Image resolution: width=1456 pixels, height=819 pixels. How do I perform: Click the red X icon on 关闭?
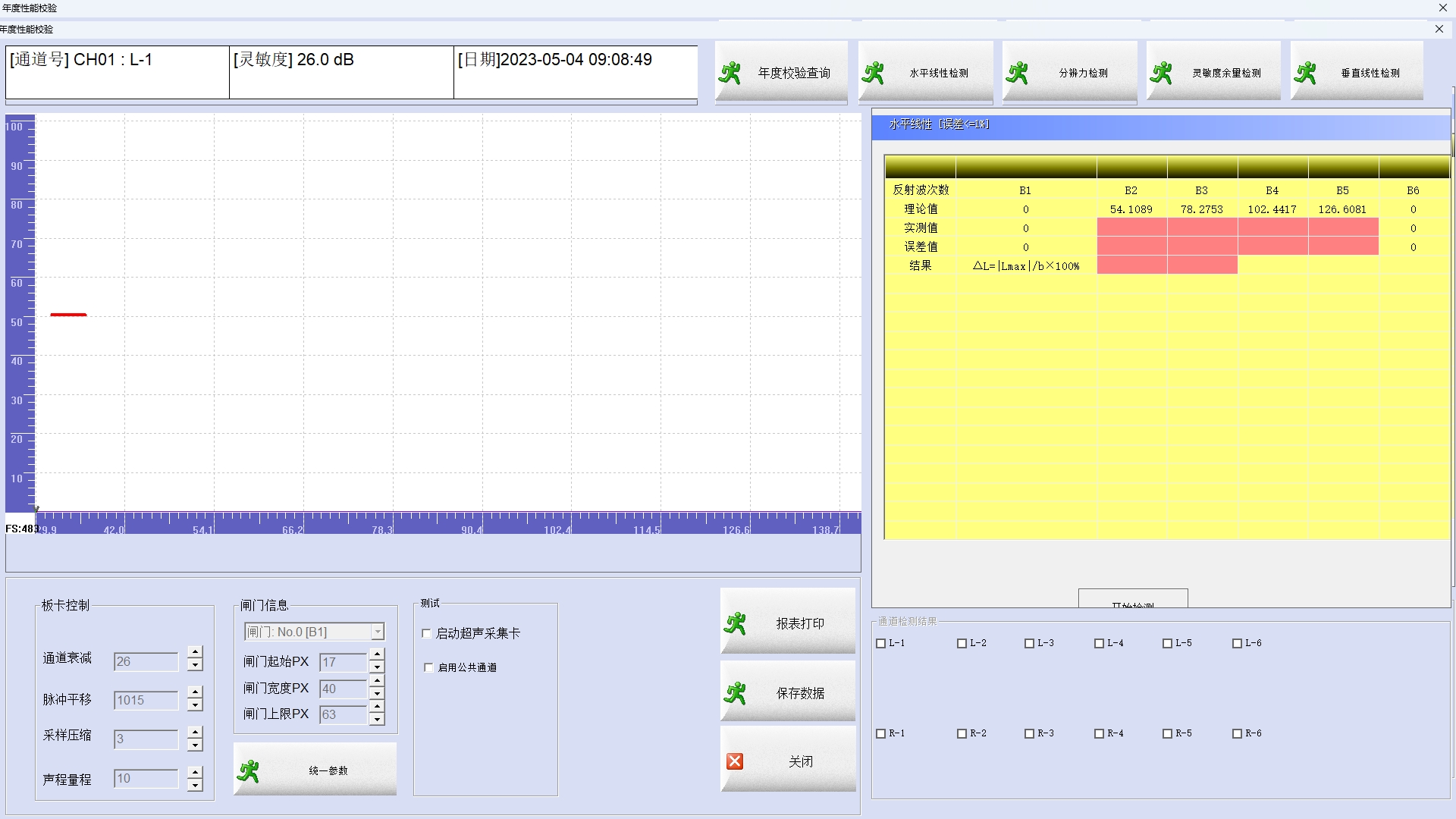735,761
